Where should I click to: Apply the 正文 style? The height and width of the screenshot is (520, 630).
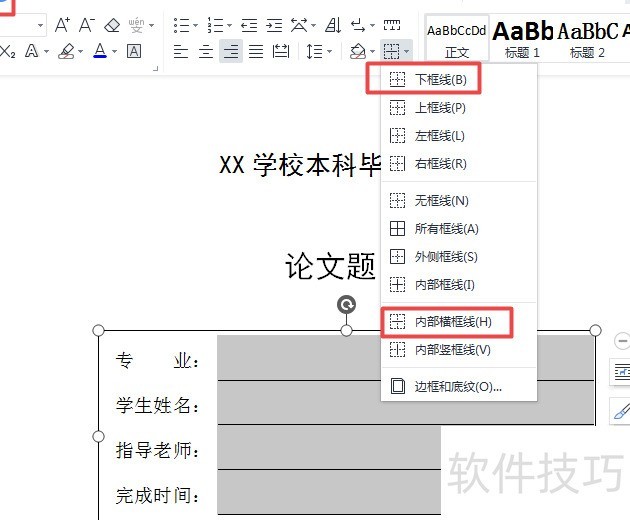tap(457, 39)
